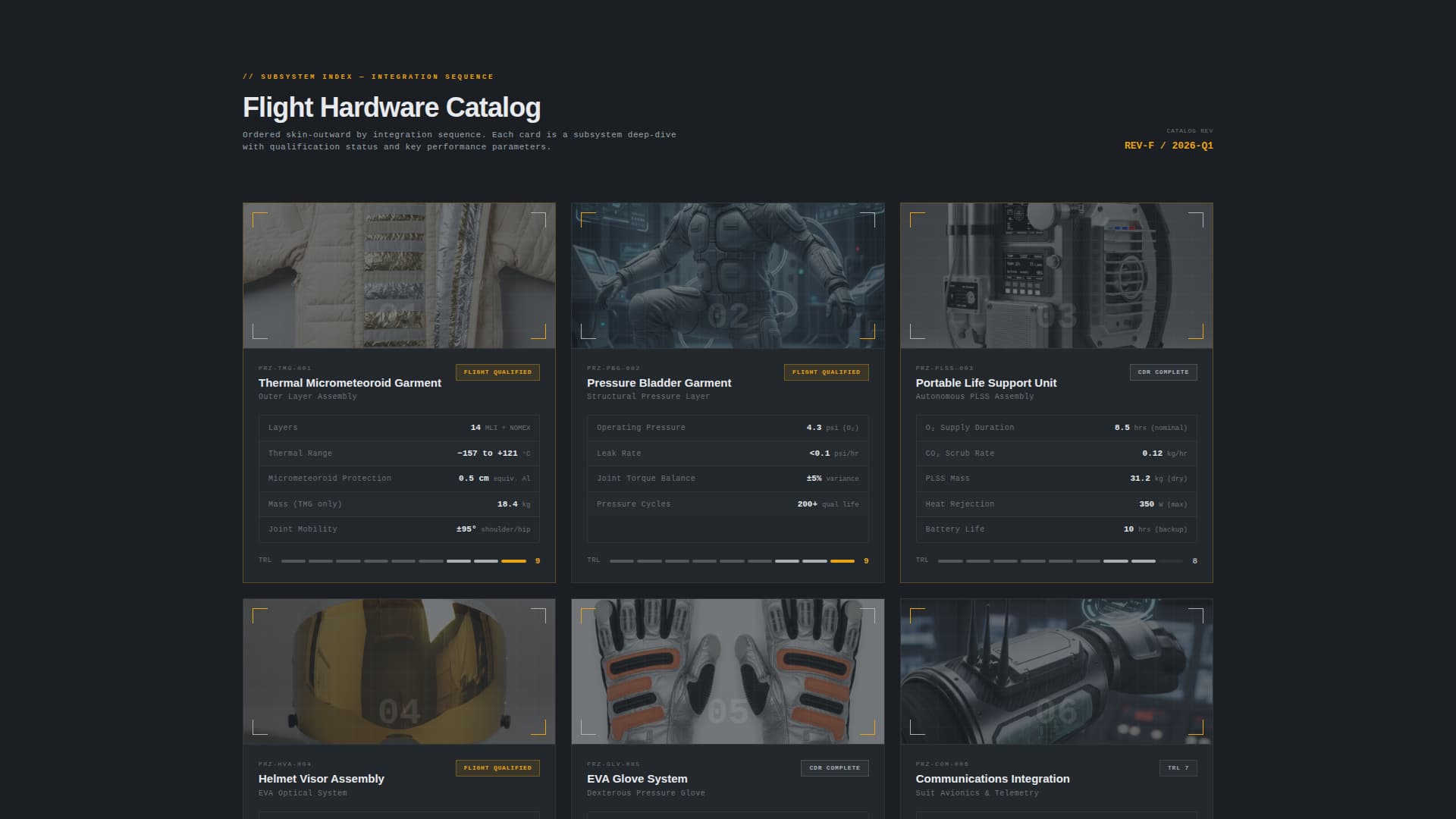The height and width of the screenshot is (819, 1456).
Task: Open the Pressure Bladder Garment image
Action: (x=727, y=275)
